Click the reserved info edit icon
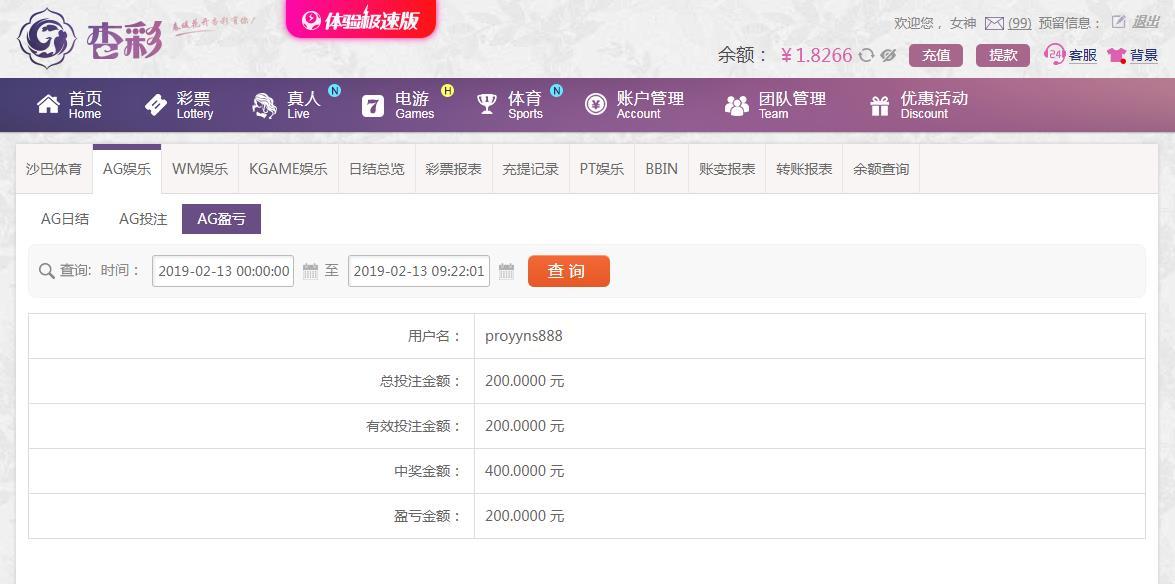This screenshot has height=584, width=1175. click(1119, 22)
